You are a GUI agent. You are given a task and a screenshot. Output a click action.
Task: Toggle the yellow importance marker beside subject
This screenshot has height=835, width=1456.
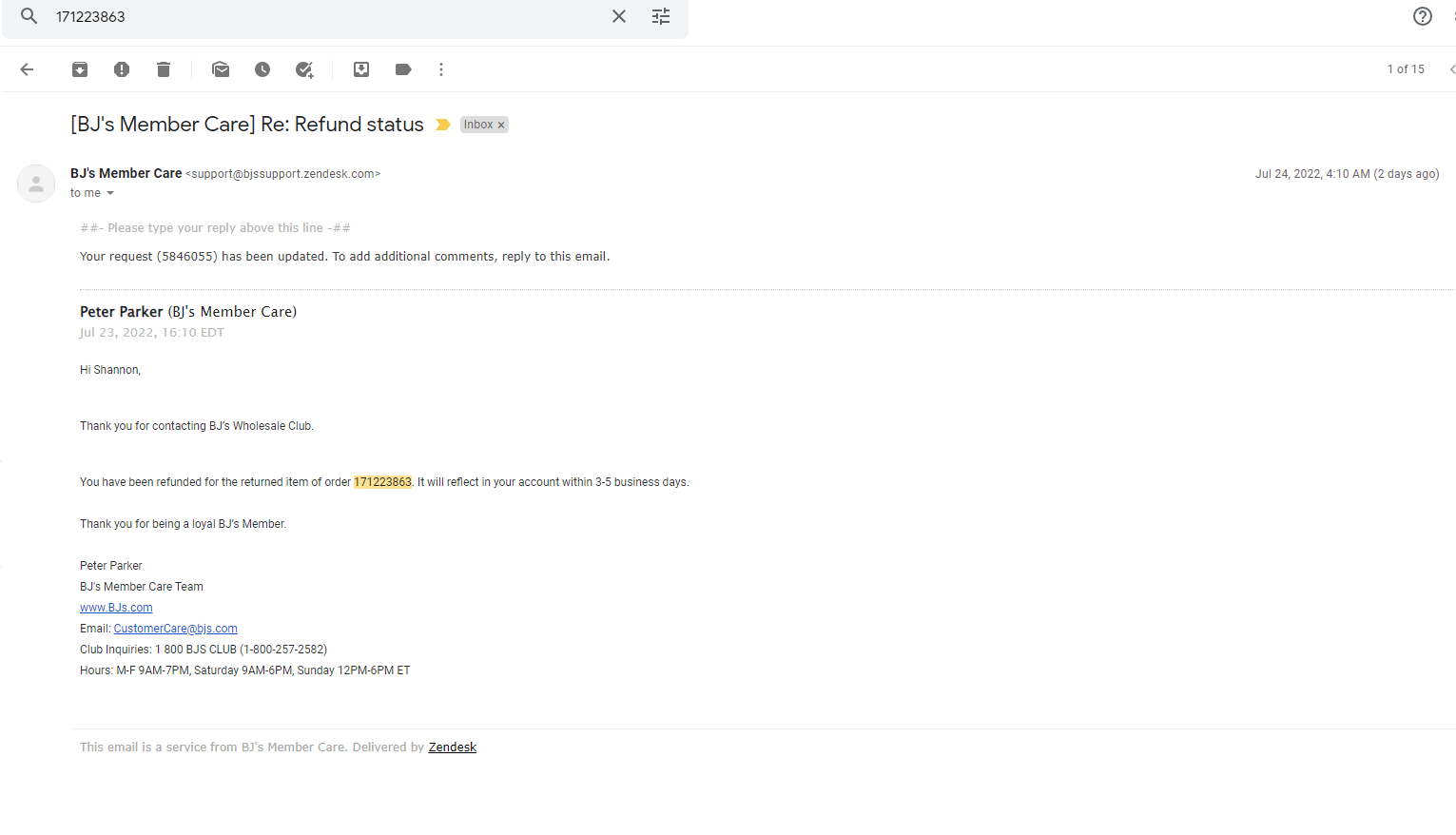[443, 125]
